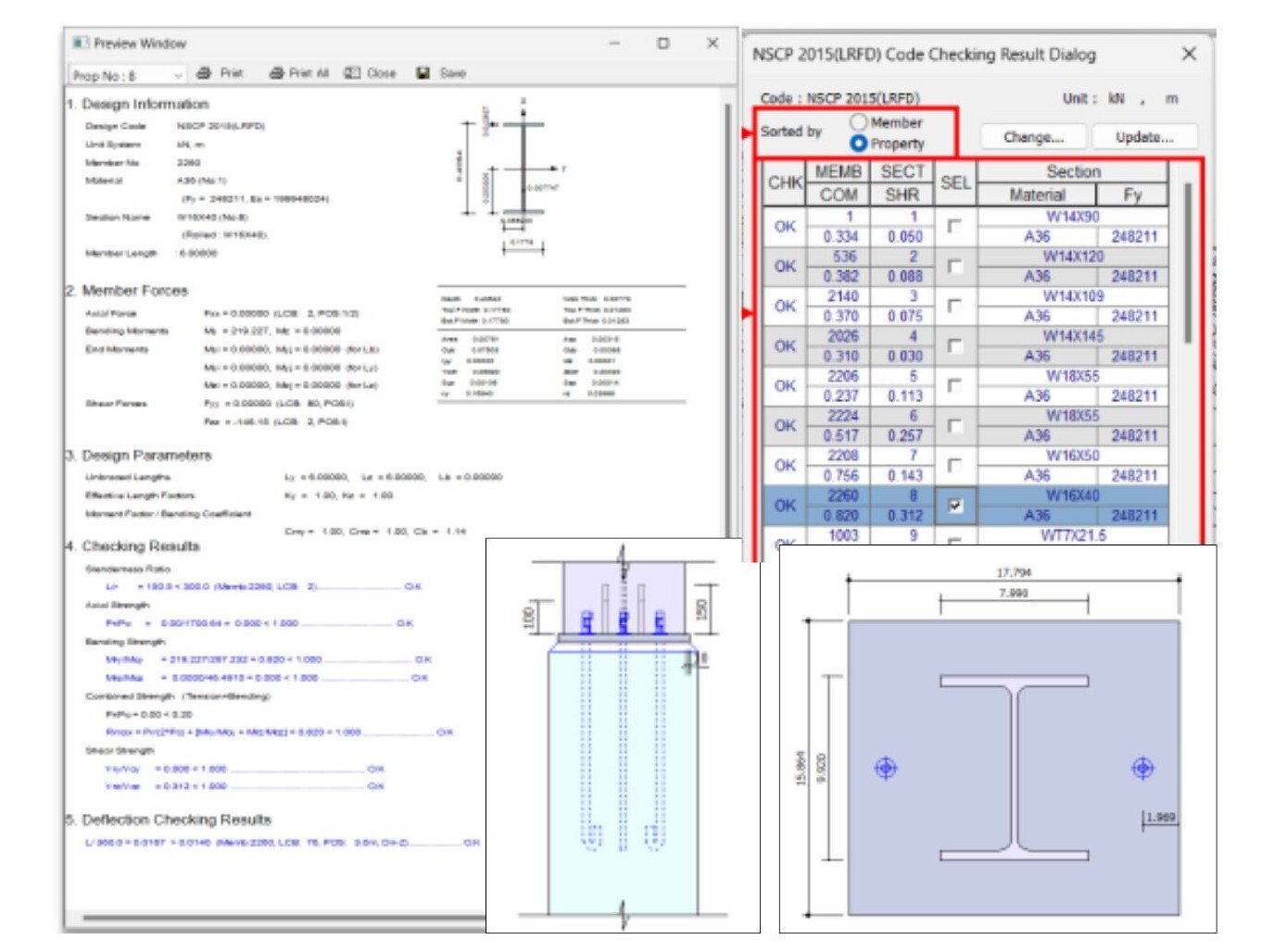Image resolution: width=1274 pixels, height=952 pixels.
Task: Click the SECT column header
Action: tap(902, 172)
